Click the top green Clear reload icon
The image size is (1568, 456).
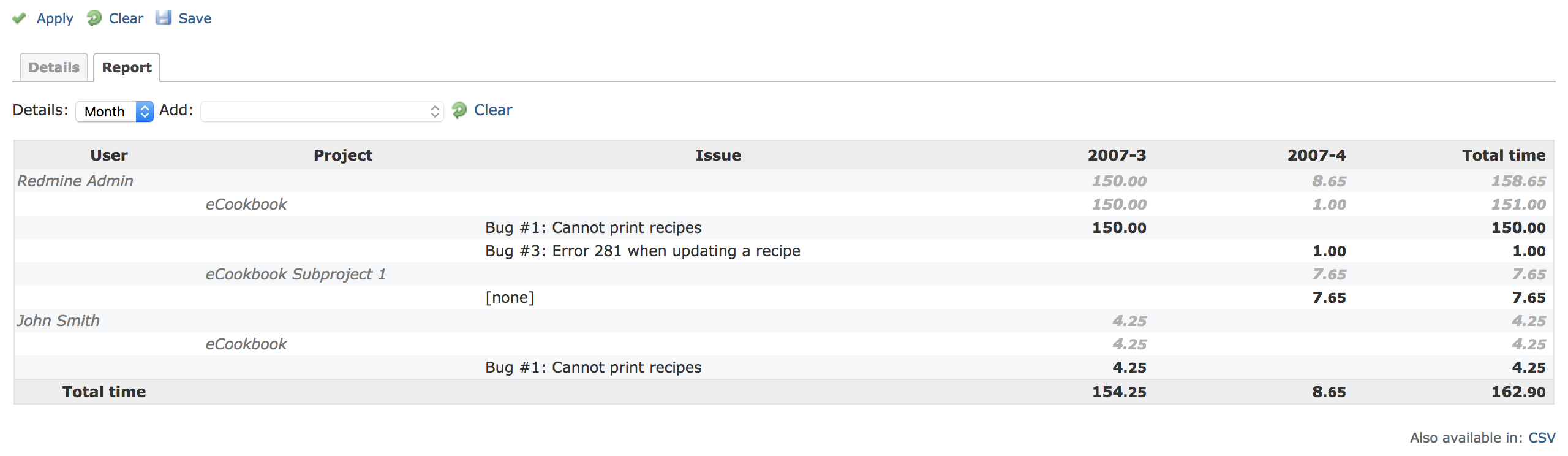pos(94,18)
